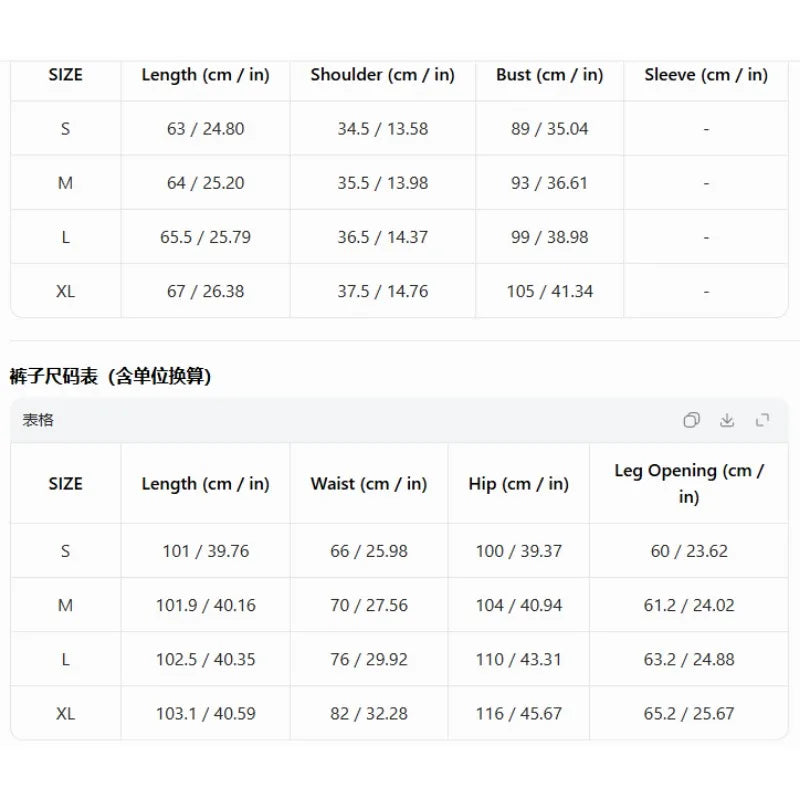Viewport: 800px width, 800px height.
Task: Click the XL row in the pants table
Action: (x=399, y=713)
